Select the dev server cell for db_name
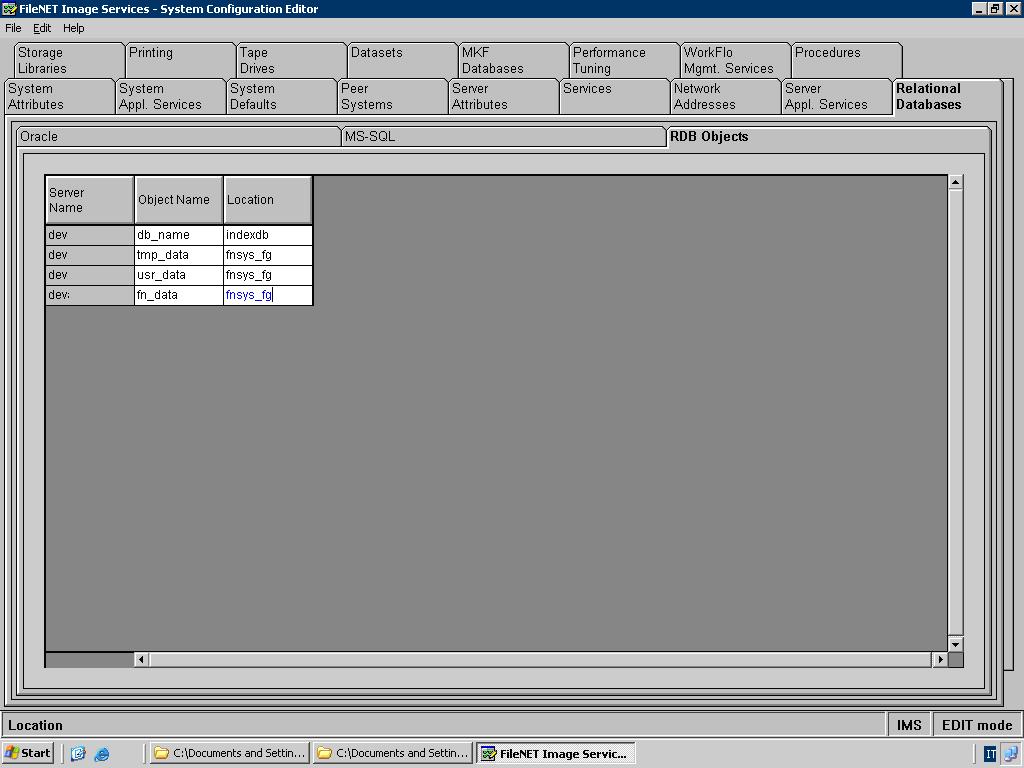Screen dimensions: 1024x768 tap(90, 235)
